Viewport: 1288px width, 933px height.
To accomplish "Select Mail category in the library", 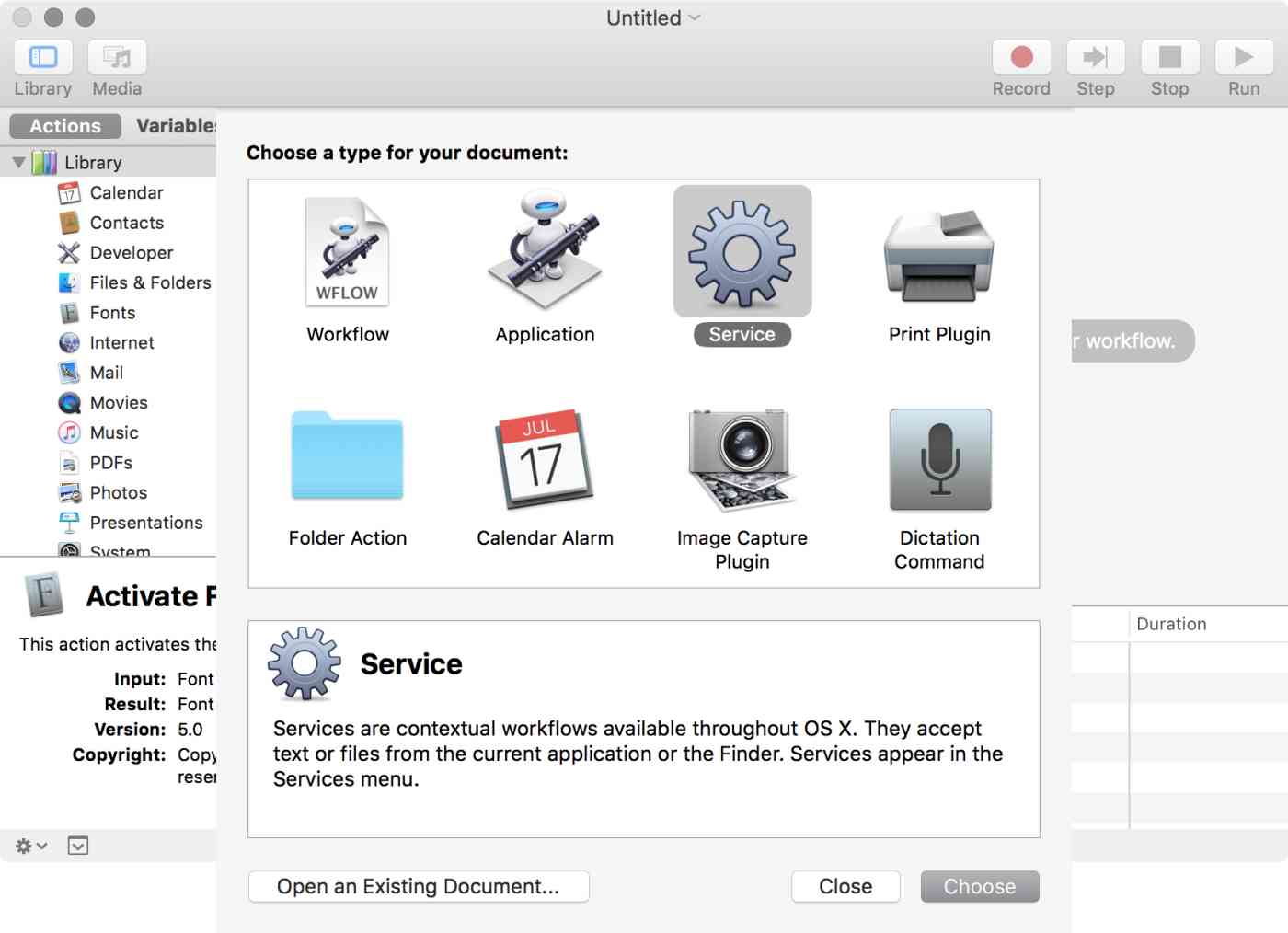I will [x=109, y=373].
